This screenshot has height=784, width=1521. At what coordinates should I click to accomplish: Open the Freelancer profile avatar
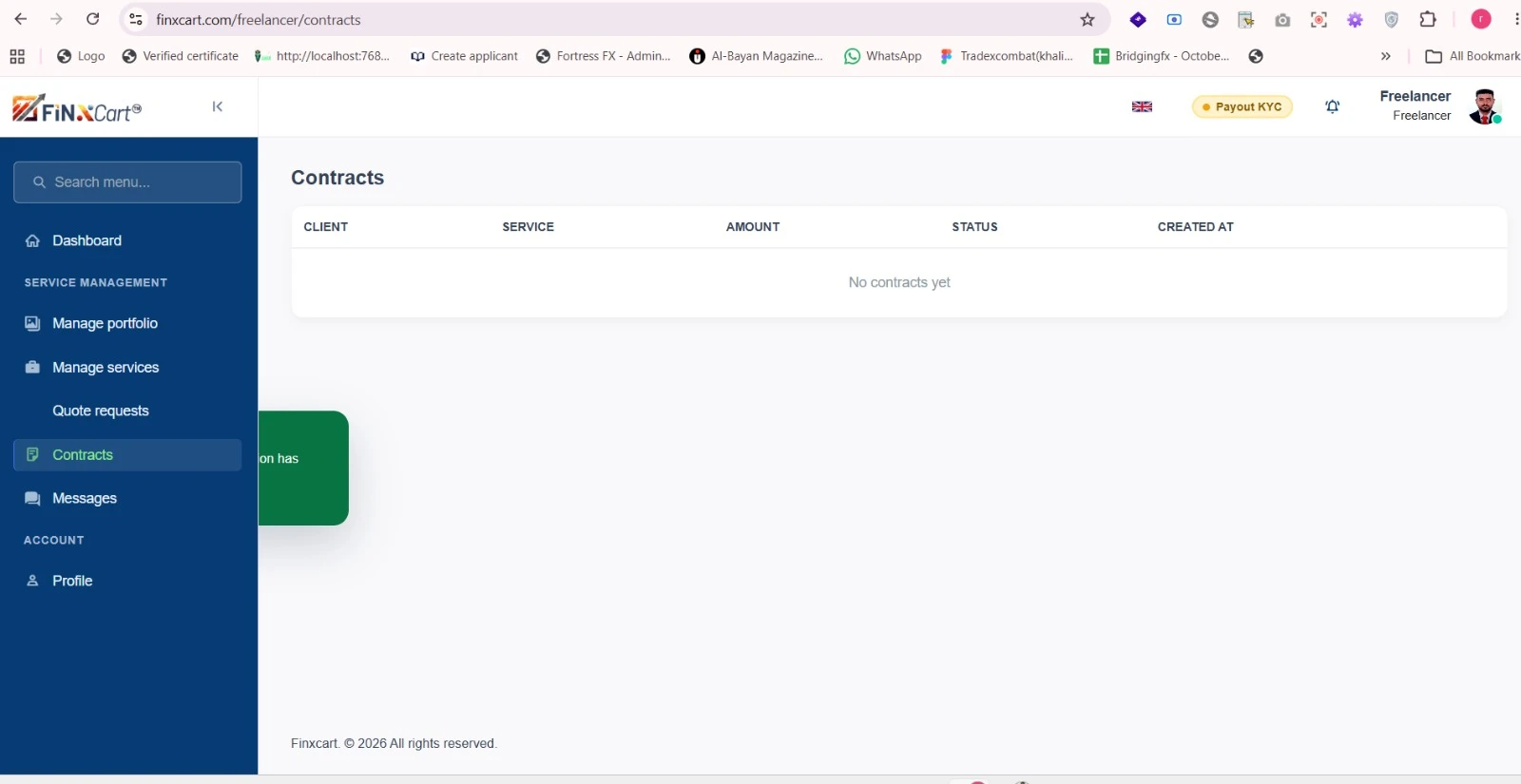click(1485, 106)
